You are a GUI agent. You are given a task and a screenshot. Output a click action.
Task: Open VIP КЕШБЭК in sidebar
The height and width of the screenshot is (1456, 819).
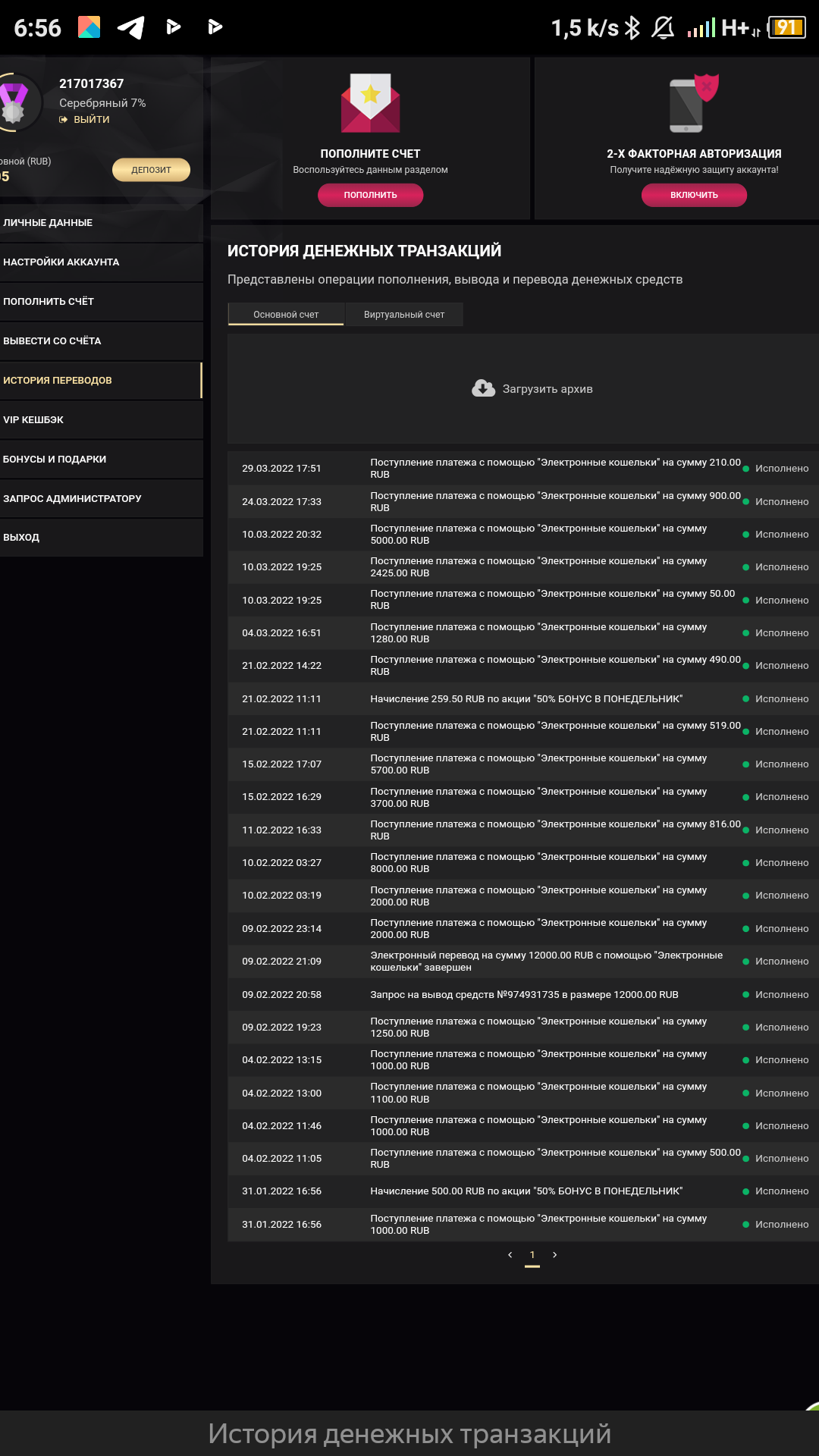[x=100, y=420]
